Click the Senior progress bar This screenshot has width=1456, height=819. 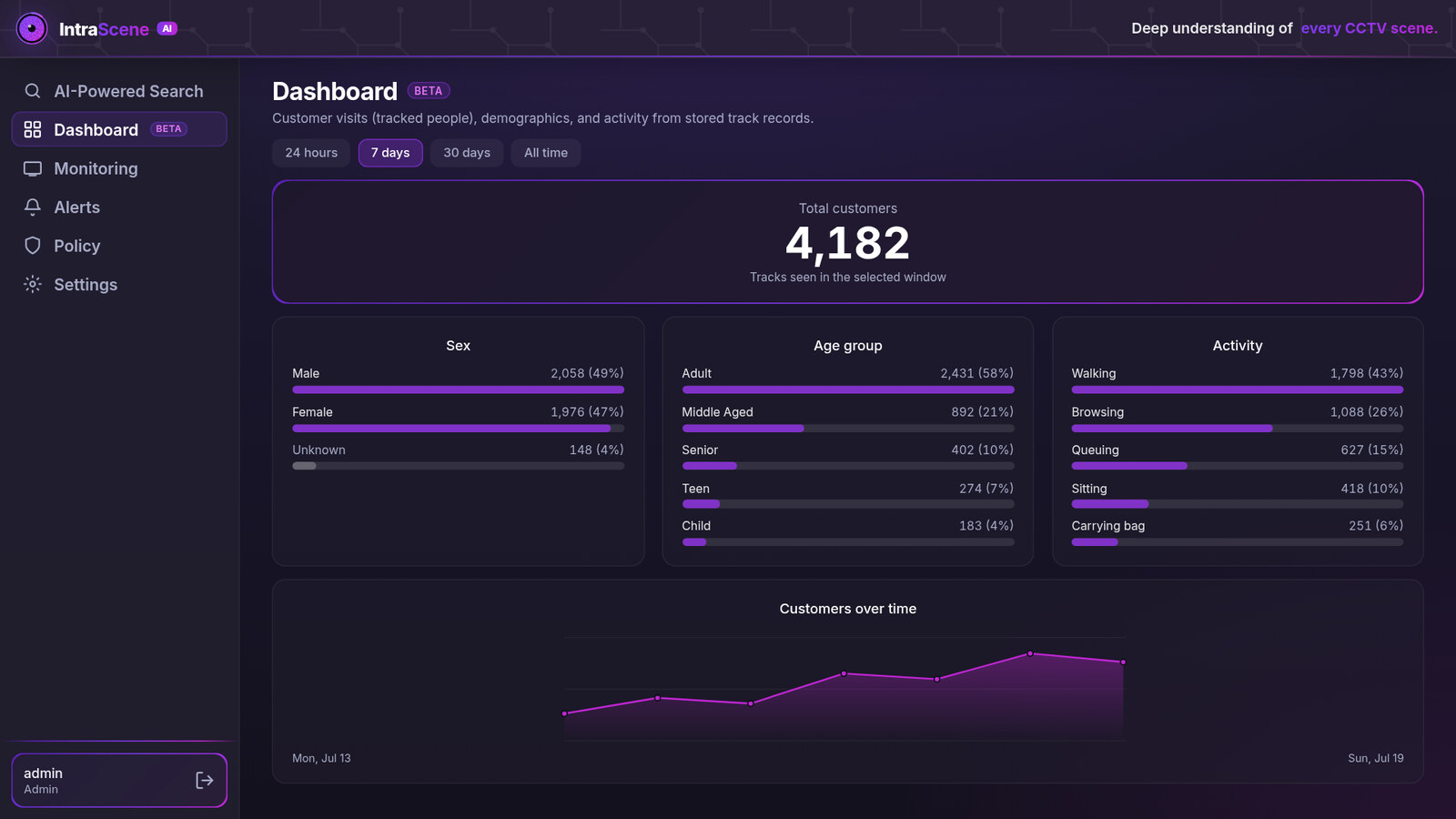tap(848, 466)
